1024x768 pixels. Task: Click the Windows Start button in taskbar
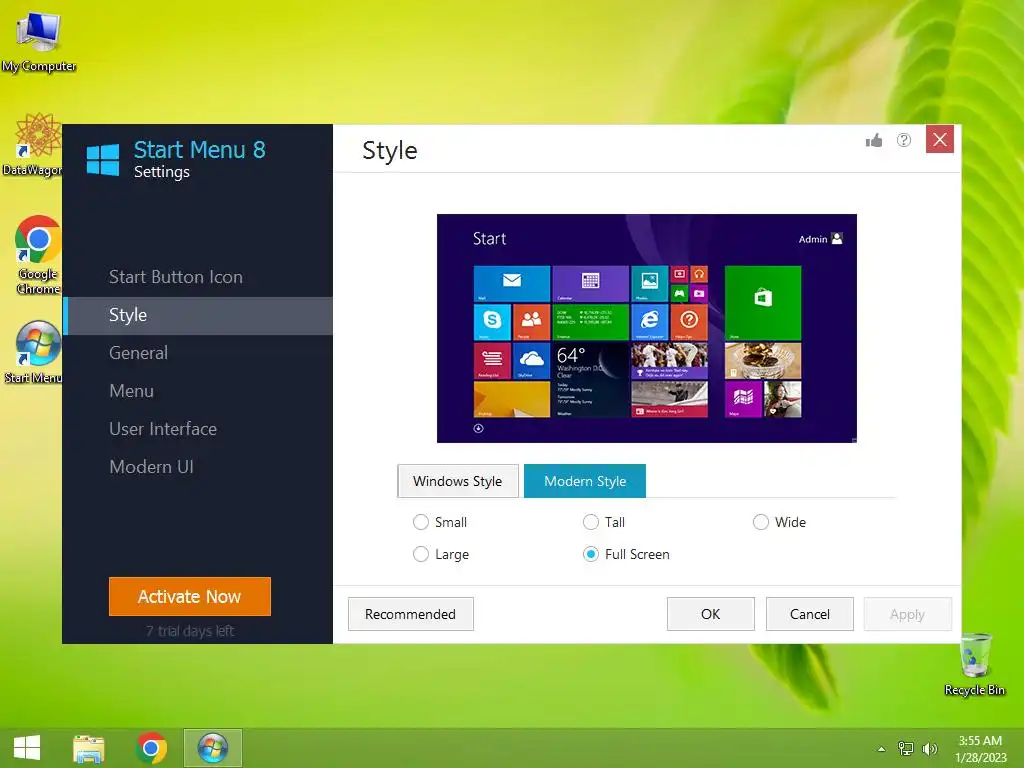27,748
